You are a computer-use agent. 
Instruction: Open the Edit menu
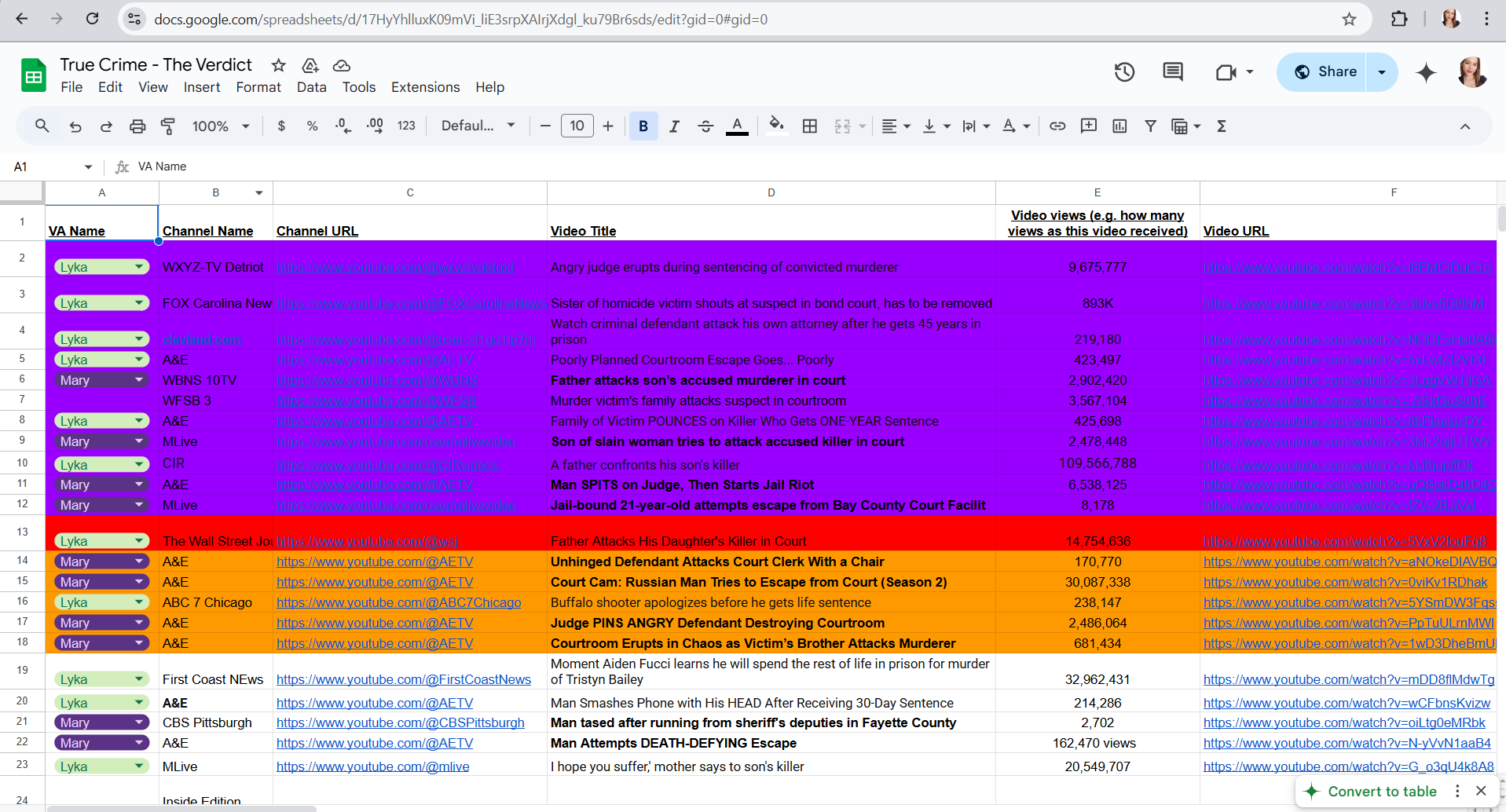tap(110, 87)
